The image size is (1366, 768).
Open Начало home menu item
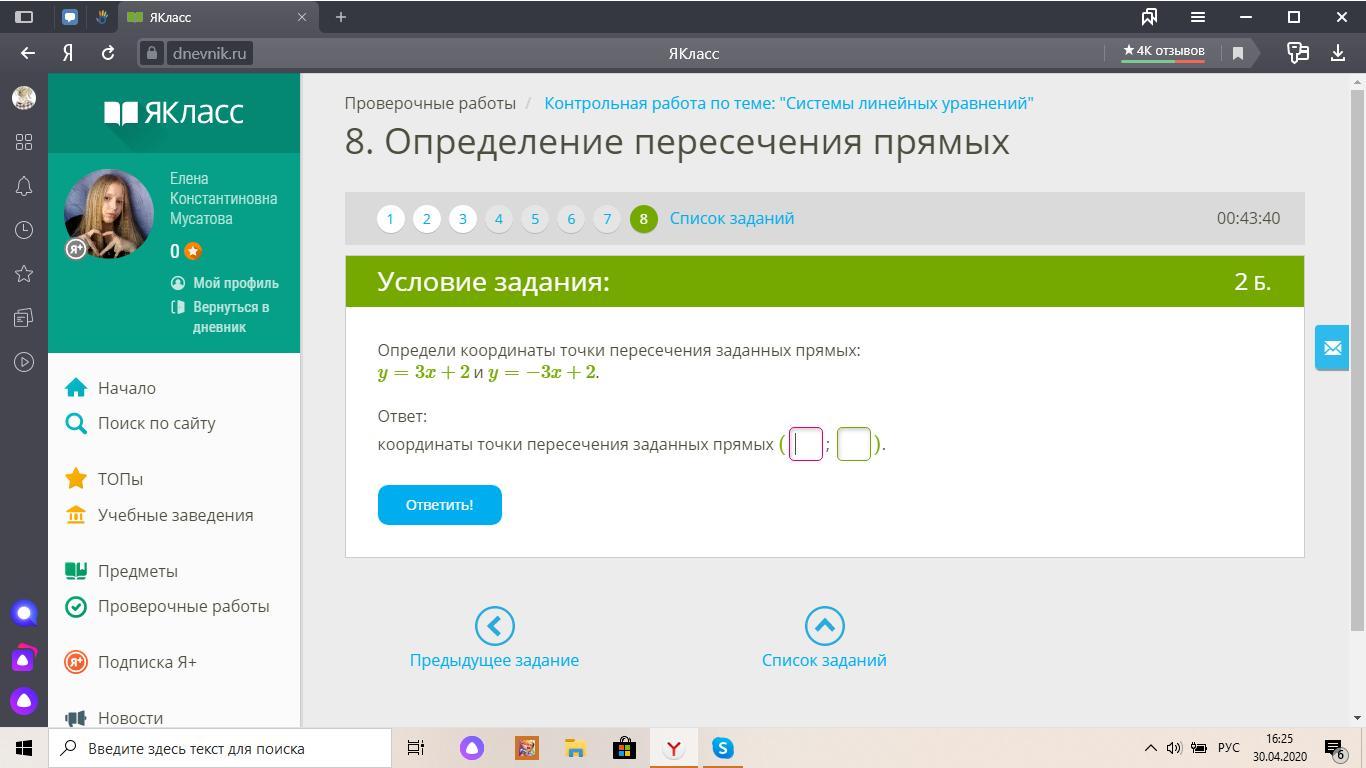(126, 388)
